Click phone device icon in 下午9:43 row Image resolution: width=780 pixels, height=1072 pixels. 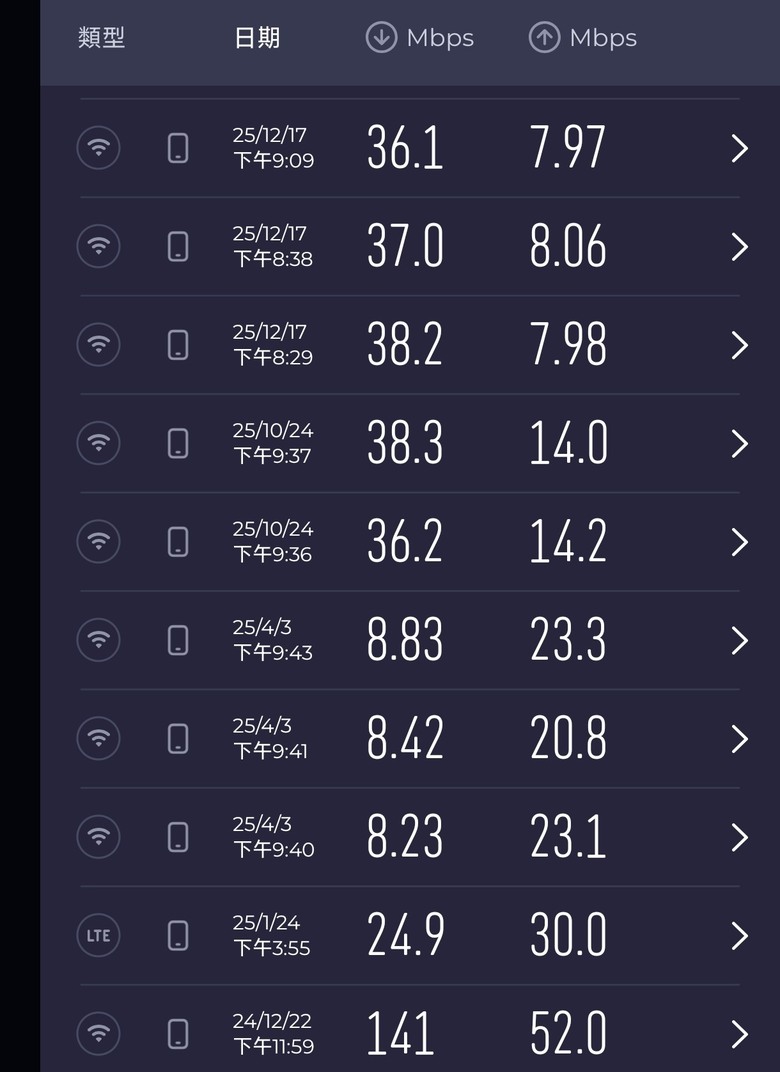(x=178, y=640)
